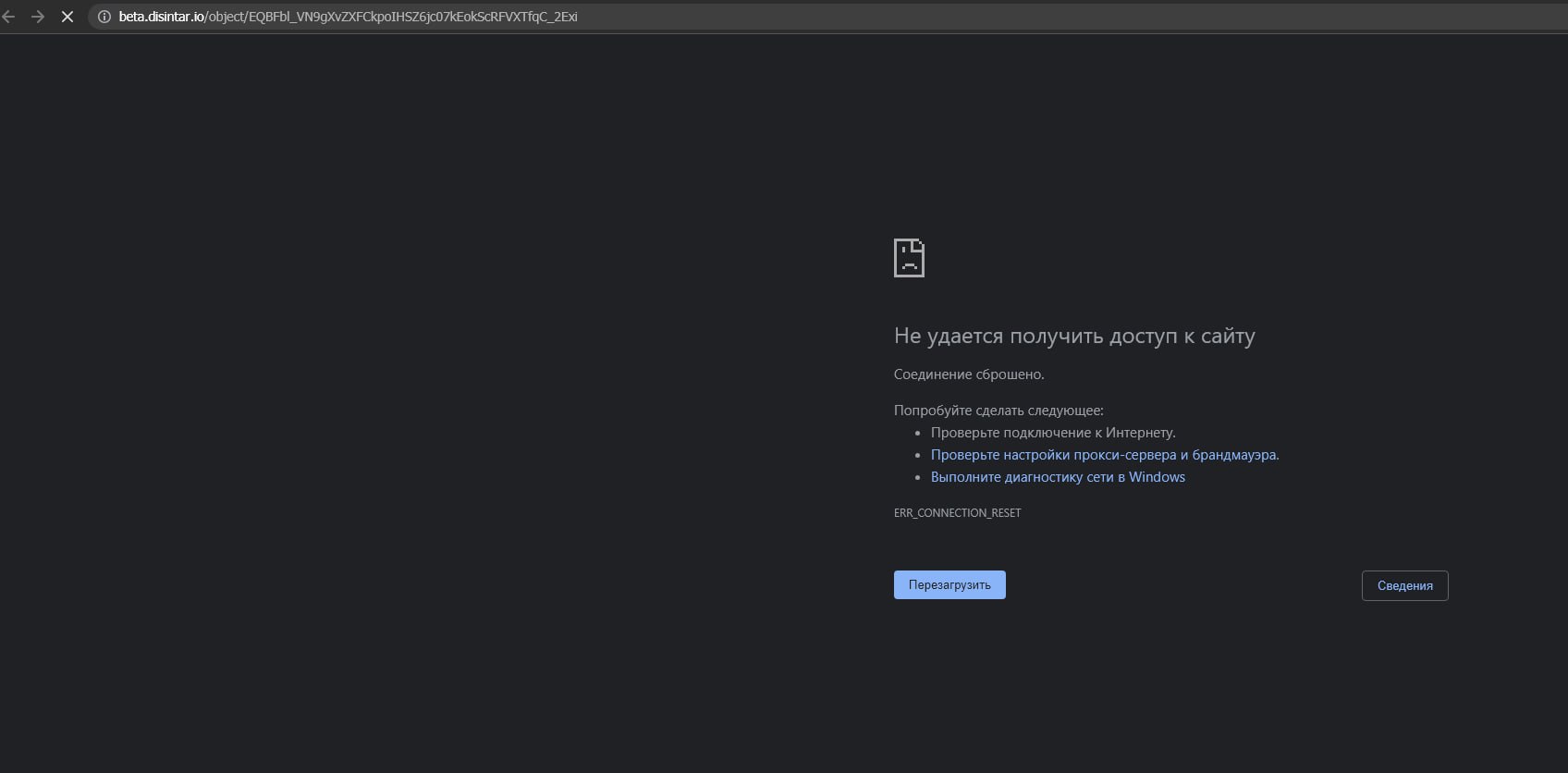Click the ERR_CONNECTION_RESET error code
The image size is (1568, 773).
click(x=957, y=513)
